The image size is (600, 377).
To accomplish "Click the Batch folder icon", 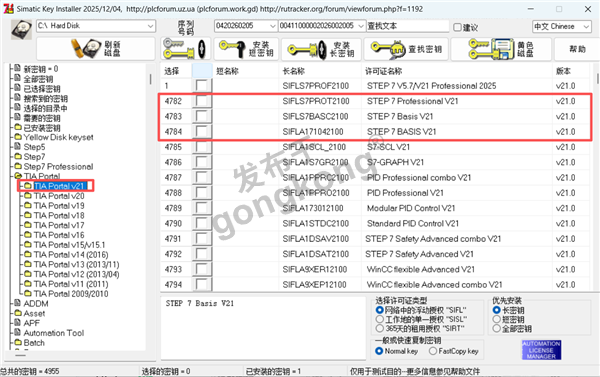I will tap(18, 342).
